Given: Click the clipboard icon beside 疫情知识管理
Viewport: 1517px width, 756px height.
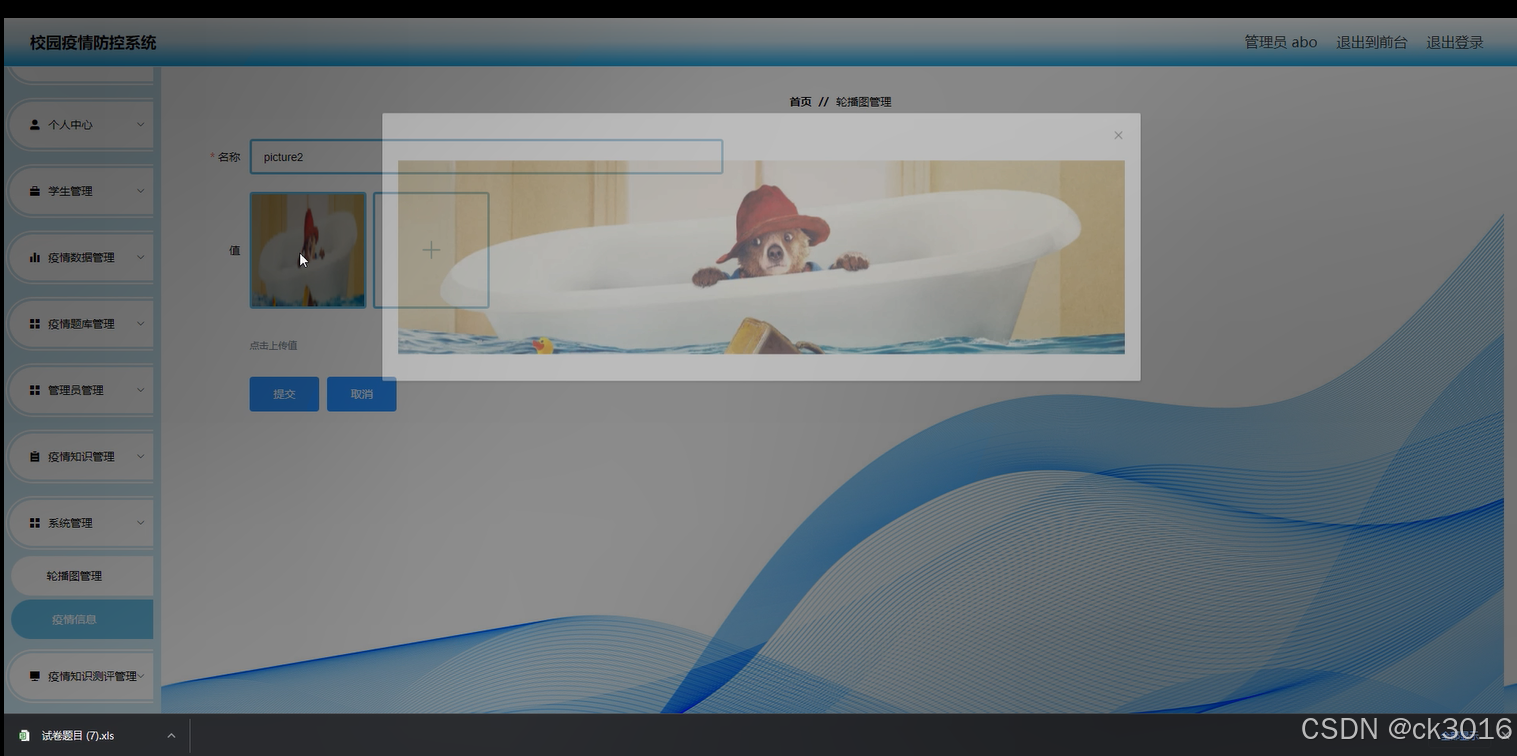Looking at the screenshot, I should (x=35, y=457).
